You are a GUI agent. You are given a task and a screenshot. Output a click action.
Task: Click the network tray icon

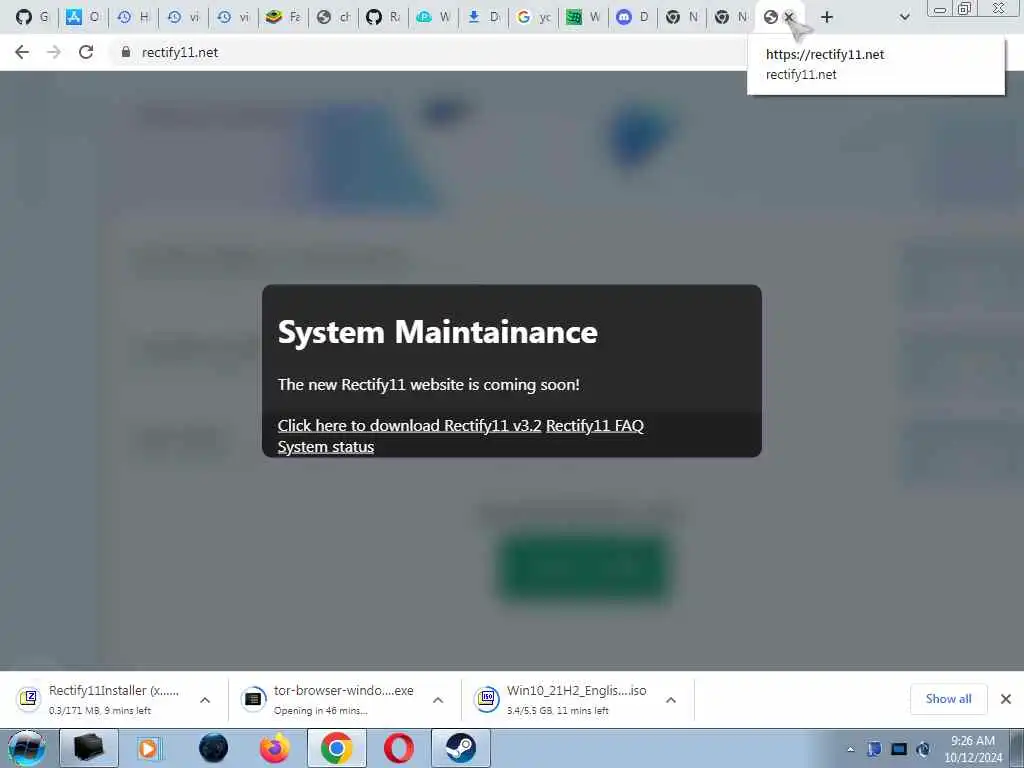tap(899, 750)
